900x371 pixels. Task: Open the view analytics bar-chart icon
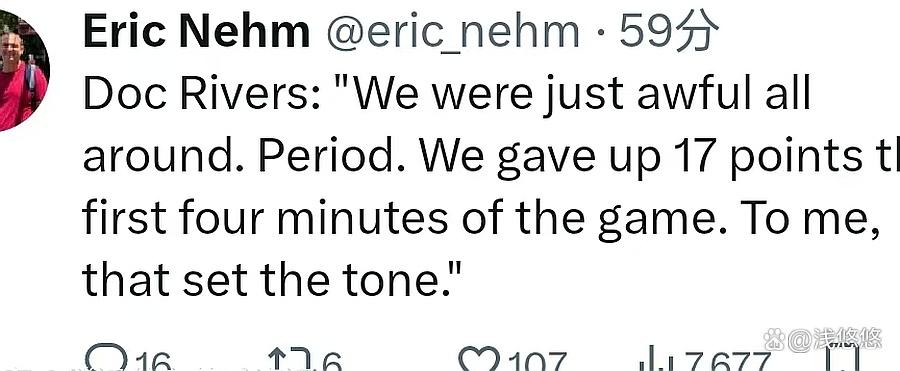[x=657, y=358]
